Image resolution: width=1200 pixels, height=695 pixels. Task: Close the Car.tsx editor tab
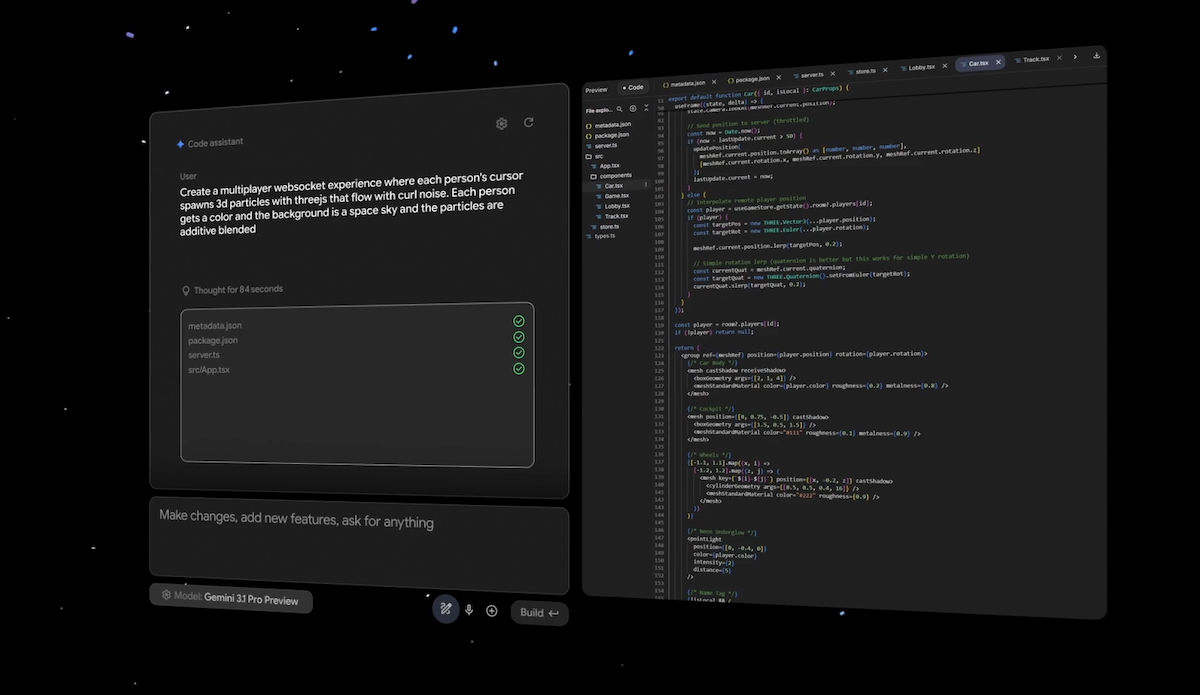point(998,62)
